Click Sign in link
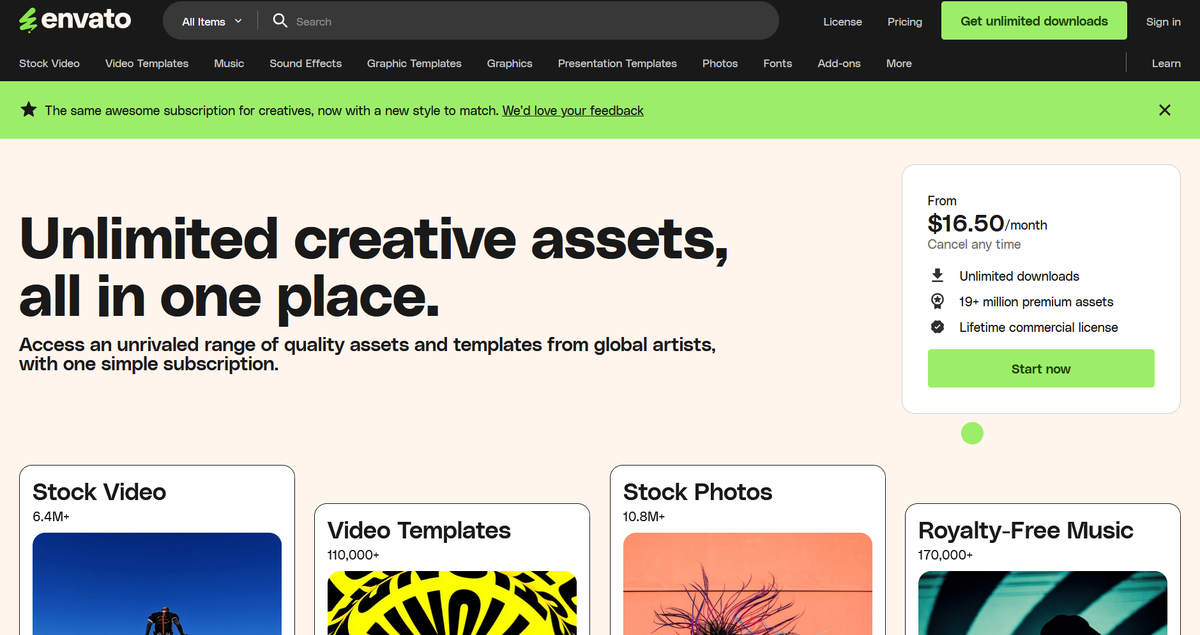The height and width of the screenshot is (635, 1200). (1163, 21)
